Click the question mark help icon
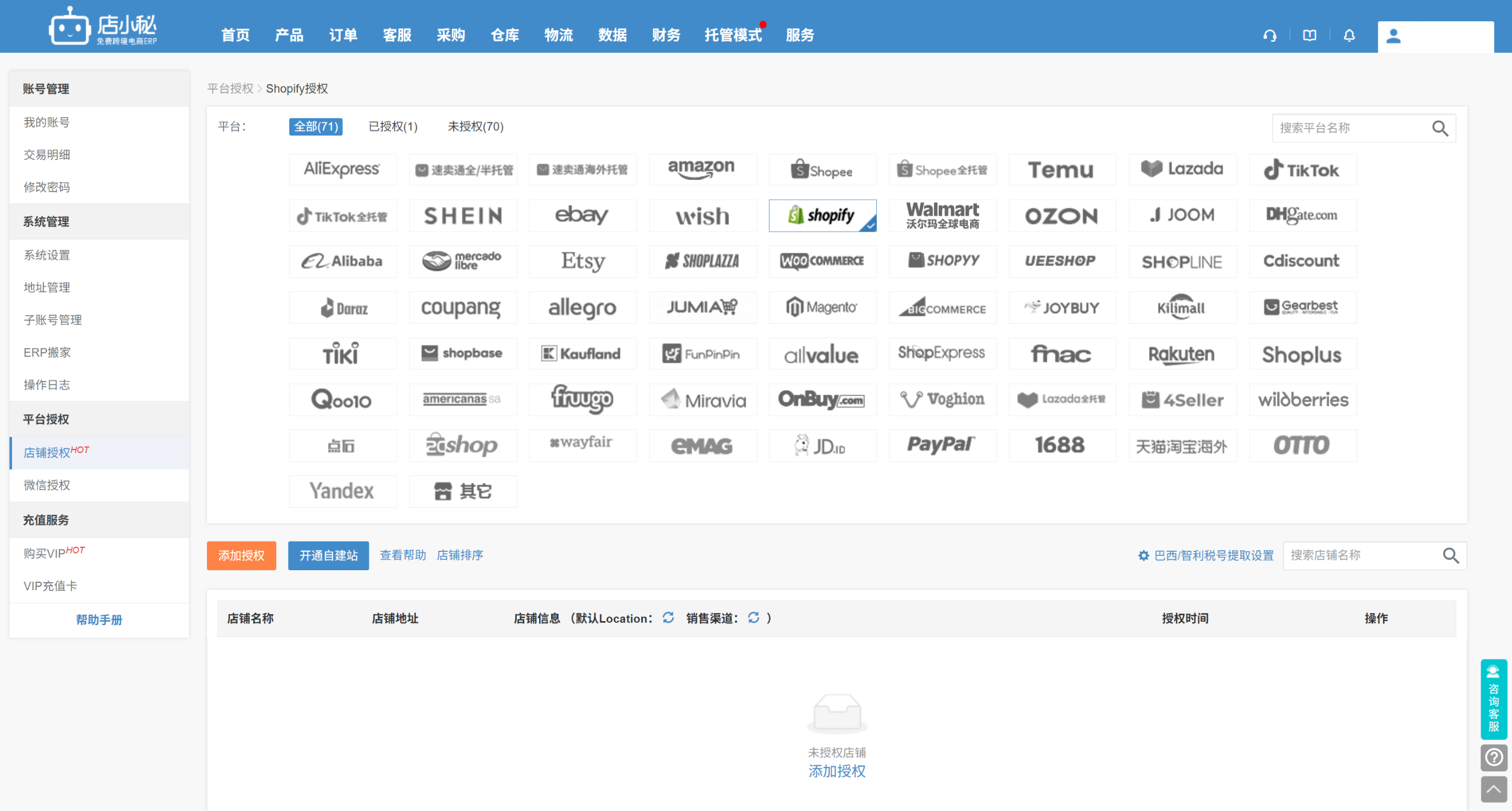 coord(1493,757)
